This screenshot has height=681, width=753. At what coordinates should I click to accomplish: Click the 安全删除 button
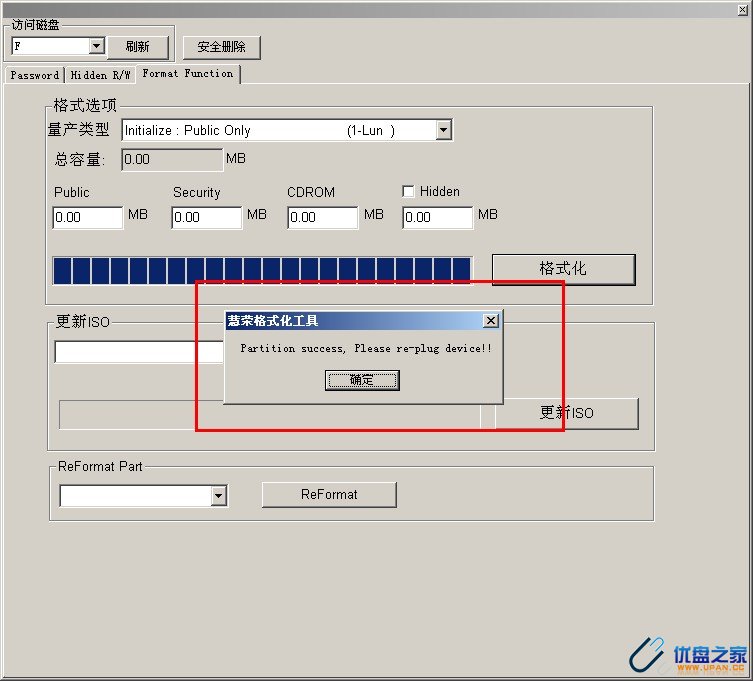pyautogui.click(x=221, y=47)
